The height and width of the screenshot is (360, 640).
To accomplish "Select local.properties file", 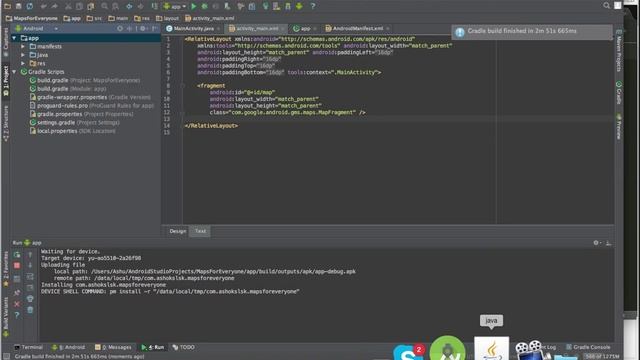I will [72, 131].
